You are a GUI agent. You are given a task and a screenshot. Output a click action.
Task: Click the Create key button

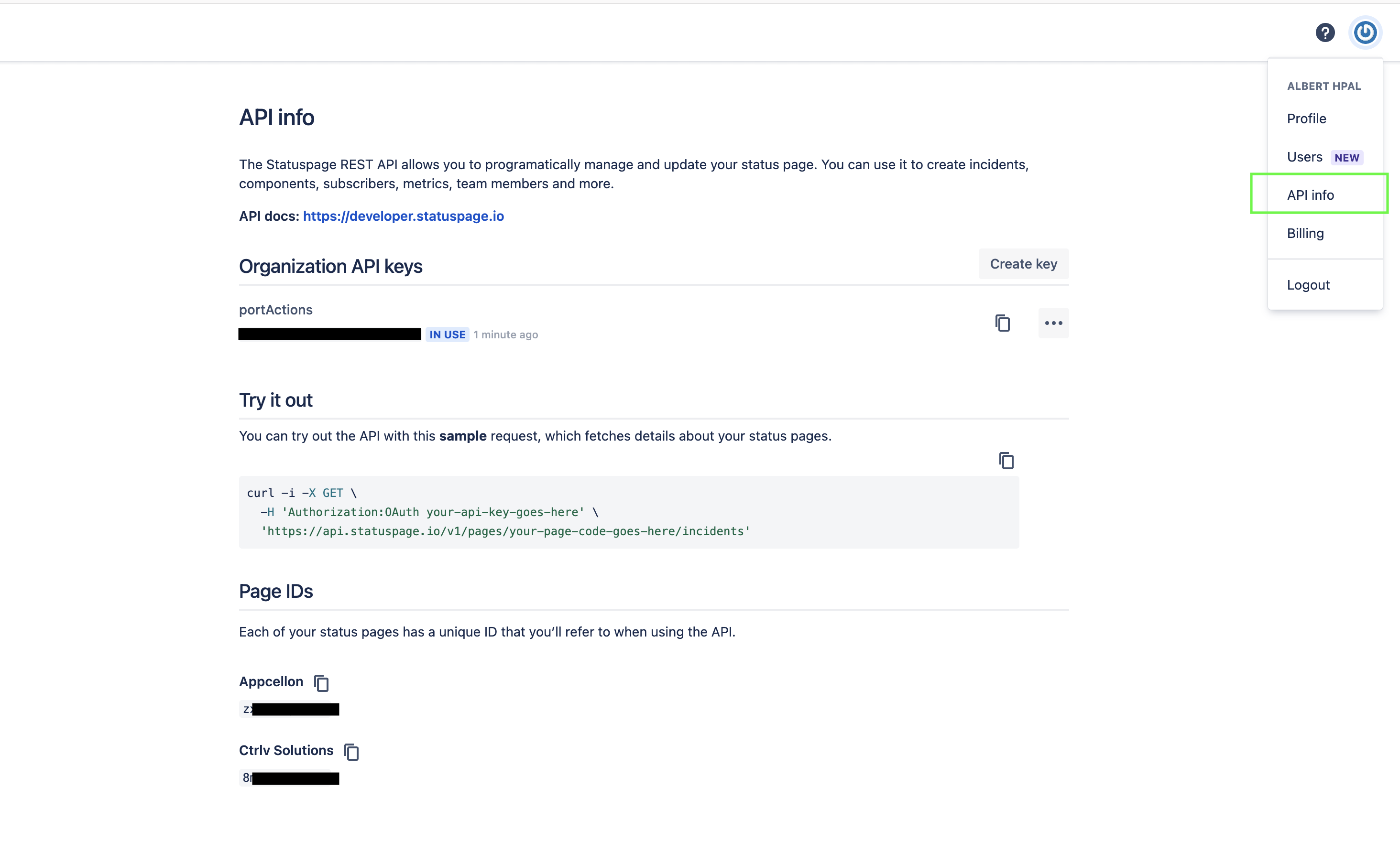point(1024,264)
